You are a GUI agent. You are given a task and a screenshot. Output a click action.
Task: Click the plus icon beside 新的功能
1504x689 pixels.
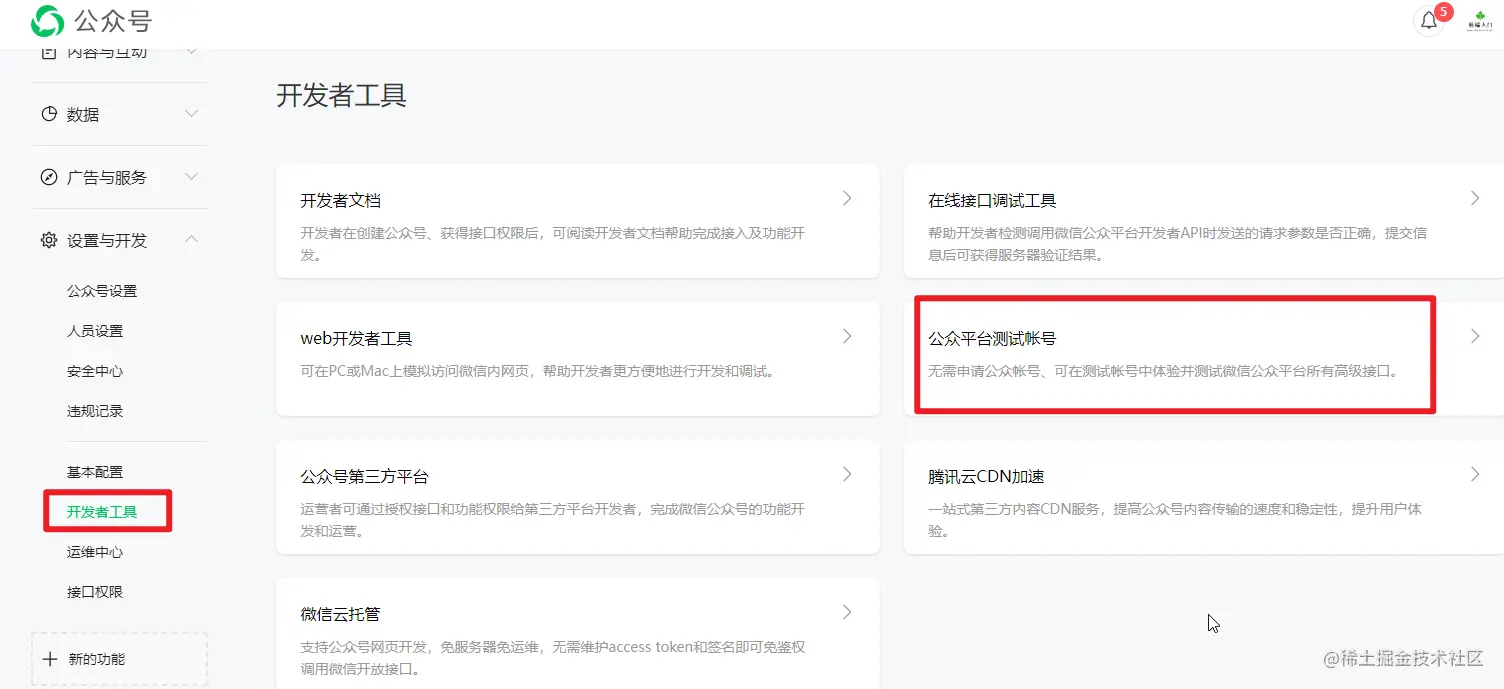[x=51, y=659]
